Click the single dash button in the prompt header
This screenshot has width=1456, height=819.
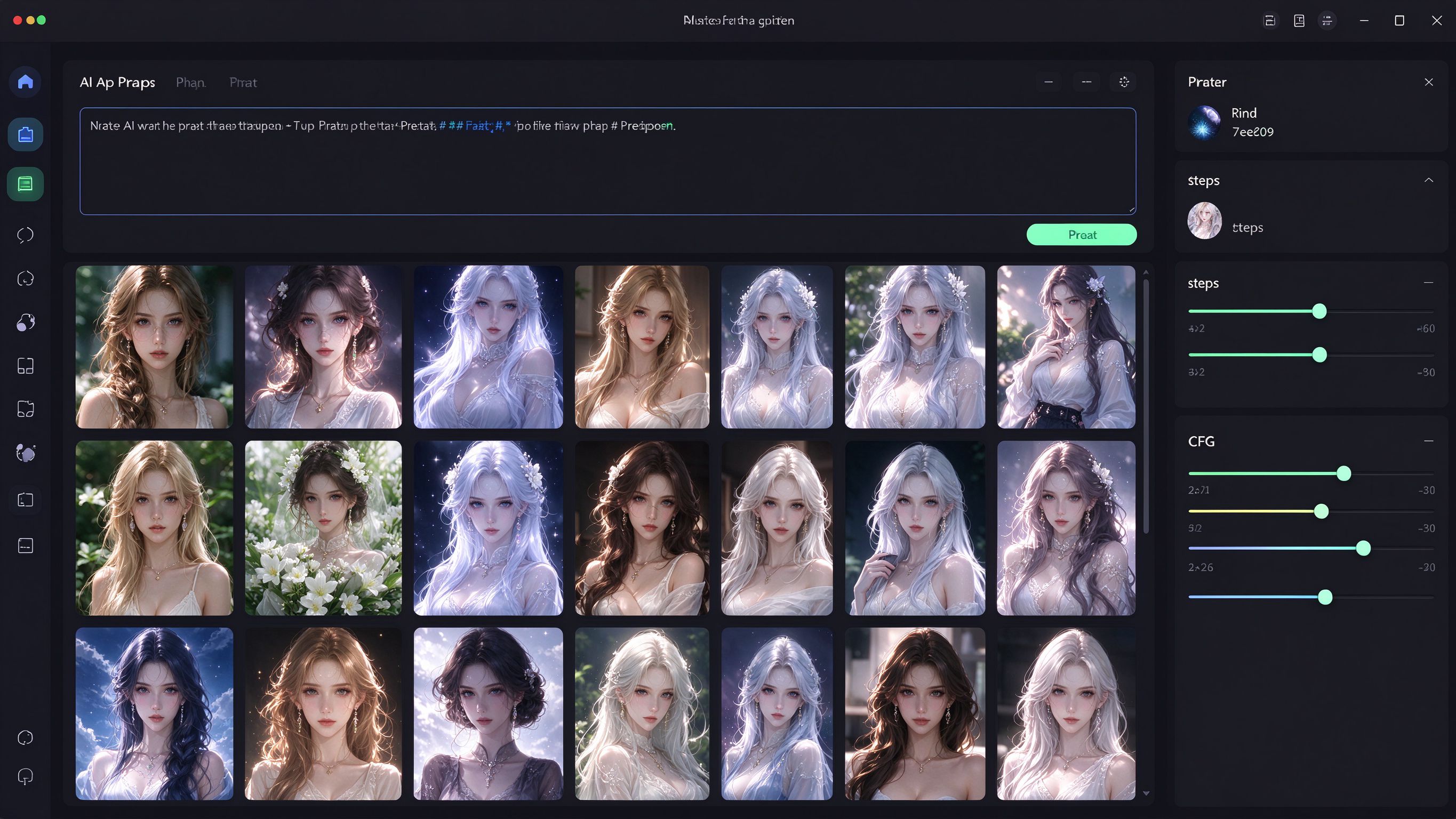[1049, 82]
